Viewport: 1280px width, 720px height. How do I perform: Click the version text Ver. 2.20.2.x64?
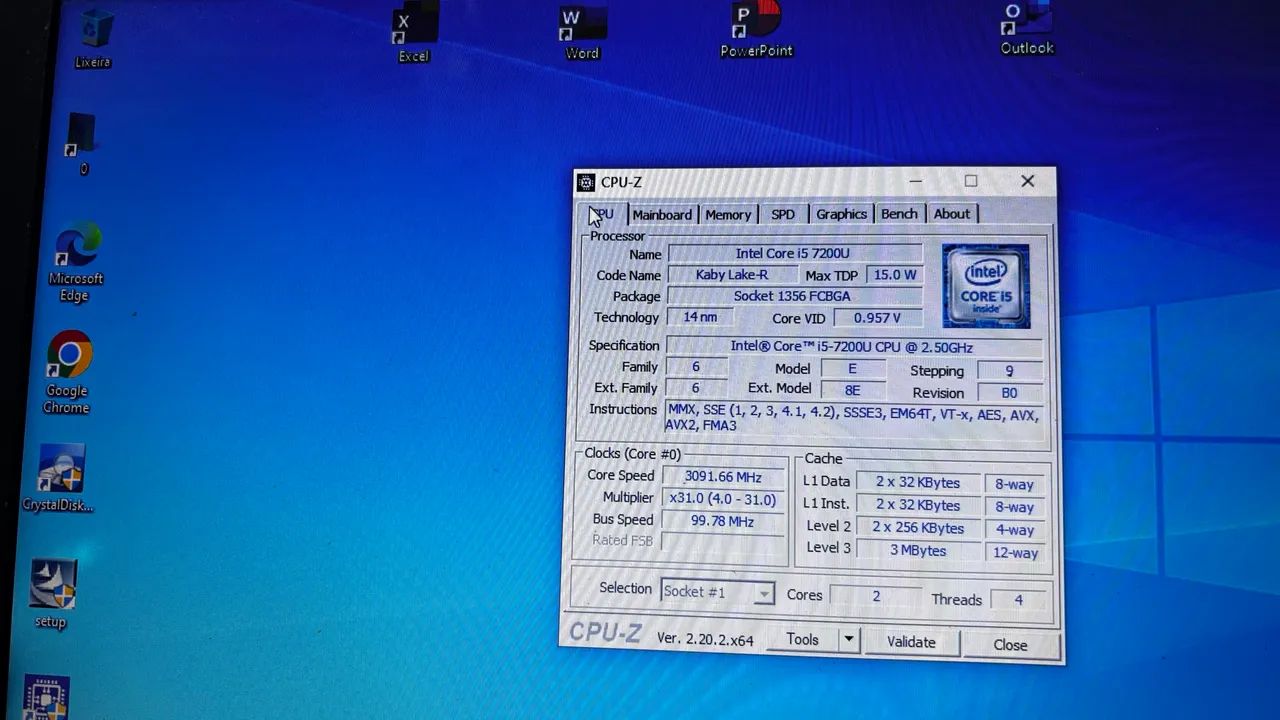click(705, 639)
